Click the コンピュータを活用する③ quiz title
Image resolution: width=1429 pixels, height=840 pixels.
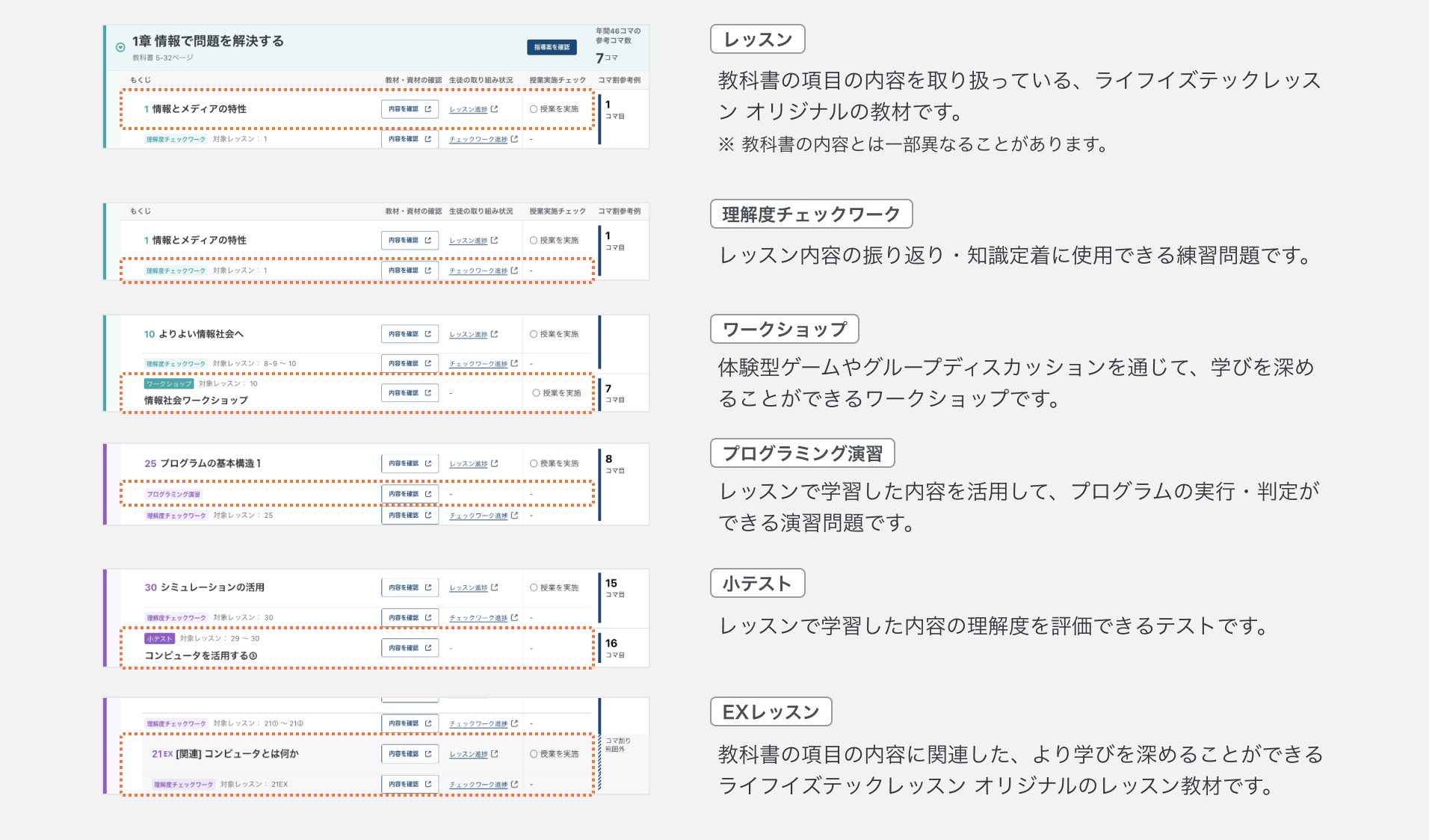click(200, 656)
